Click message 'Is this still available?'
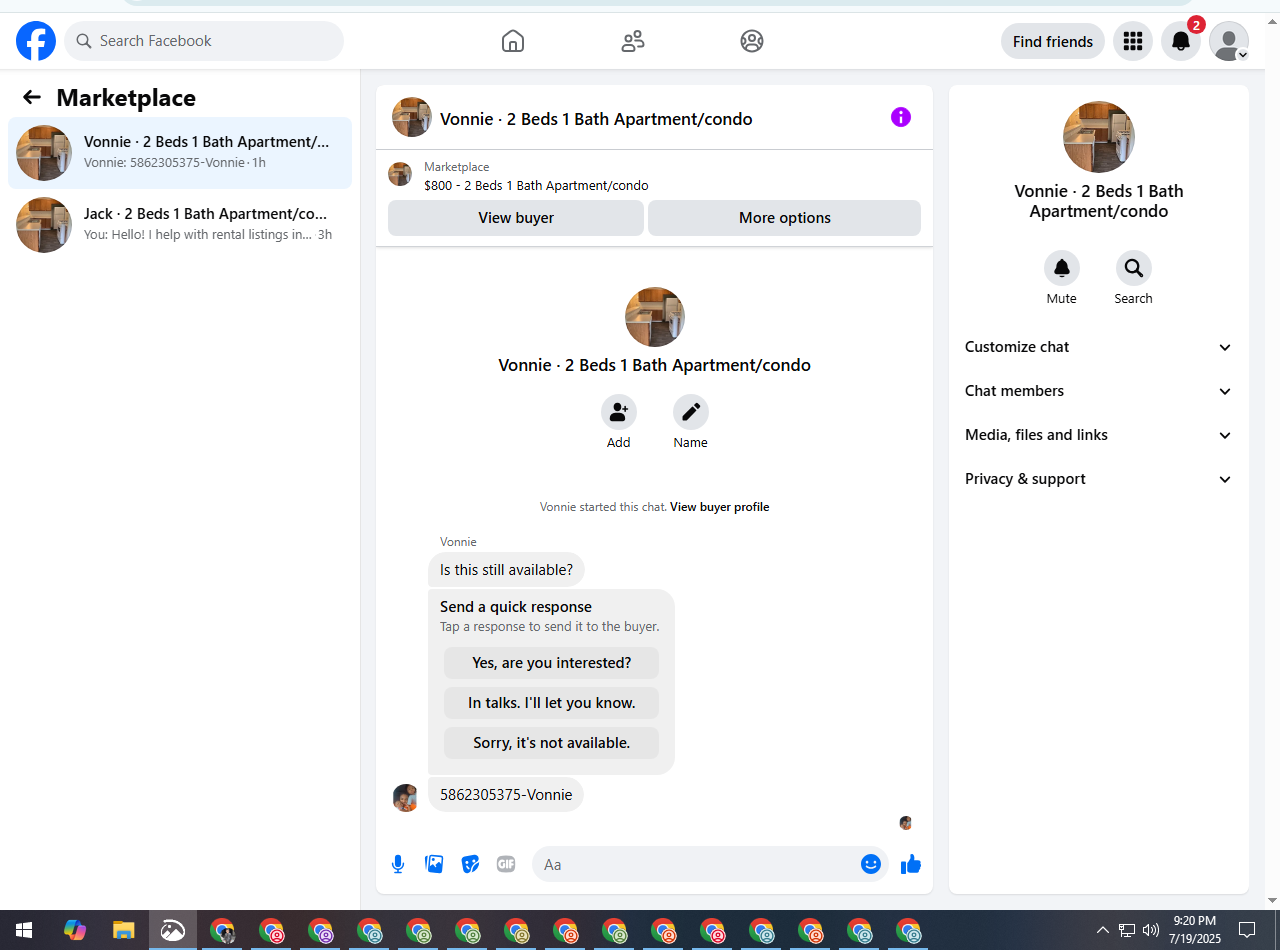Screen dimensions: 1280x950 (506, 570)
